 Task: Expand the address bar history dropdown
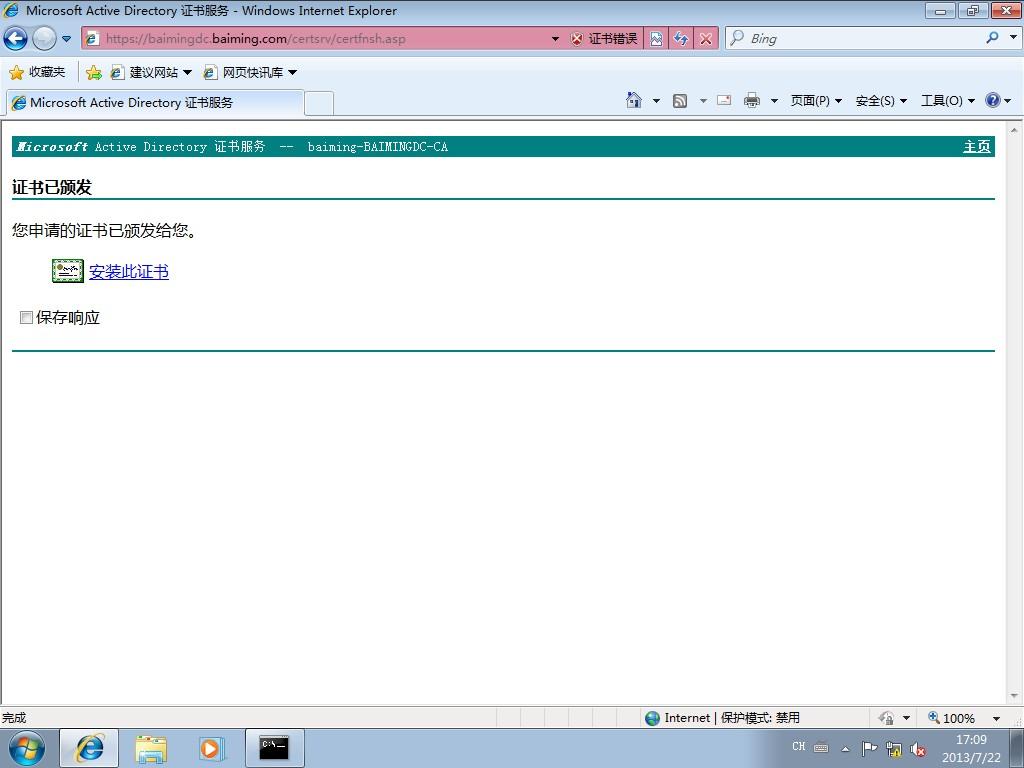coord(555,39)
